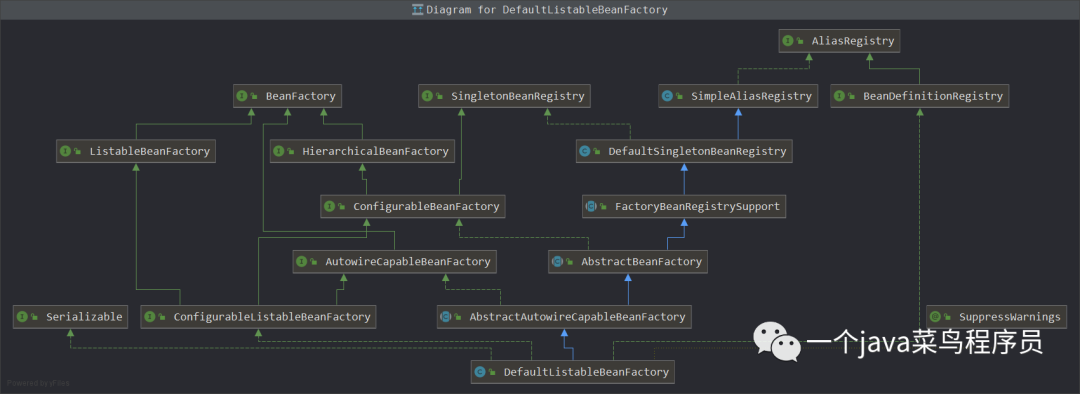Select the BeanDefinitionRegistry node
Viewport: 1080px width, 394px height.
coord(920,96)
